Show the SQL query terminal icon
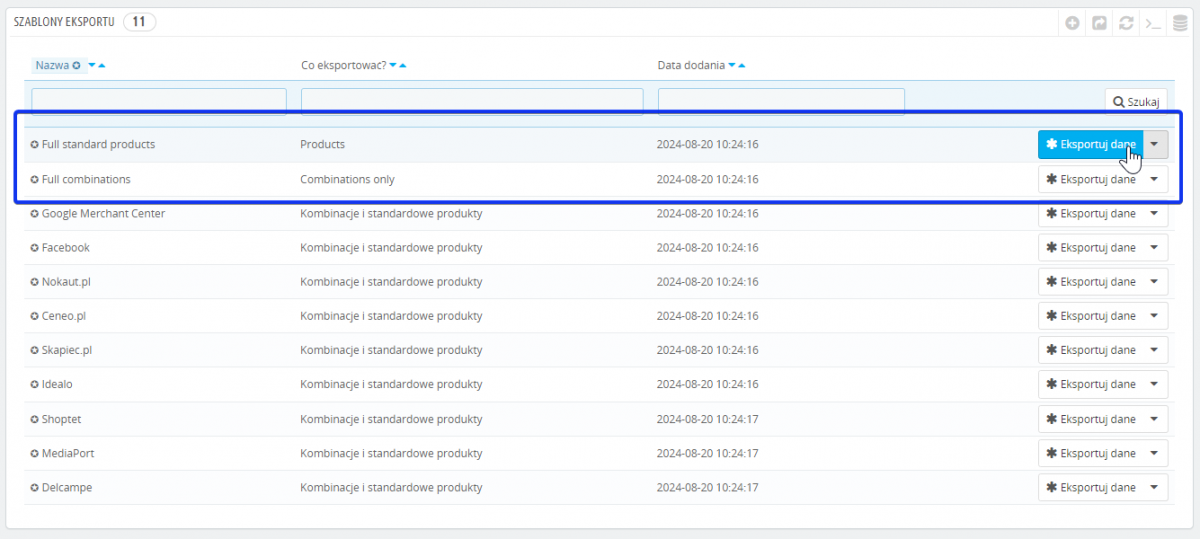1200x539 pixels. pos(1153,22)
